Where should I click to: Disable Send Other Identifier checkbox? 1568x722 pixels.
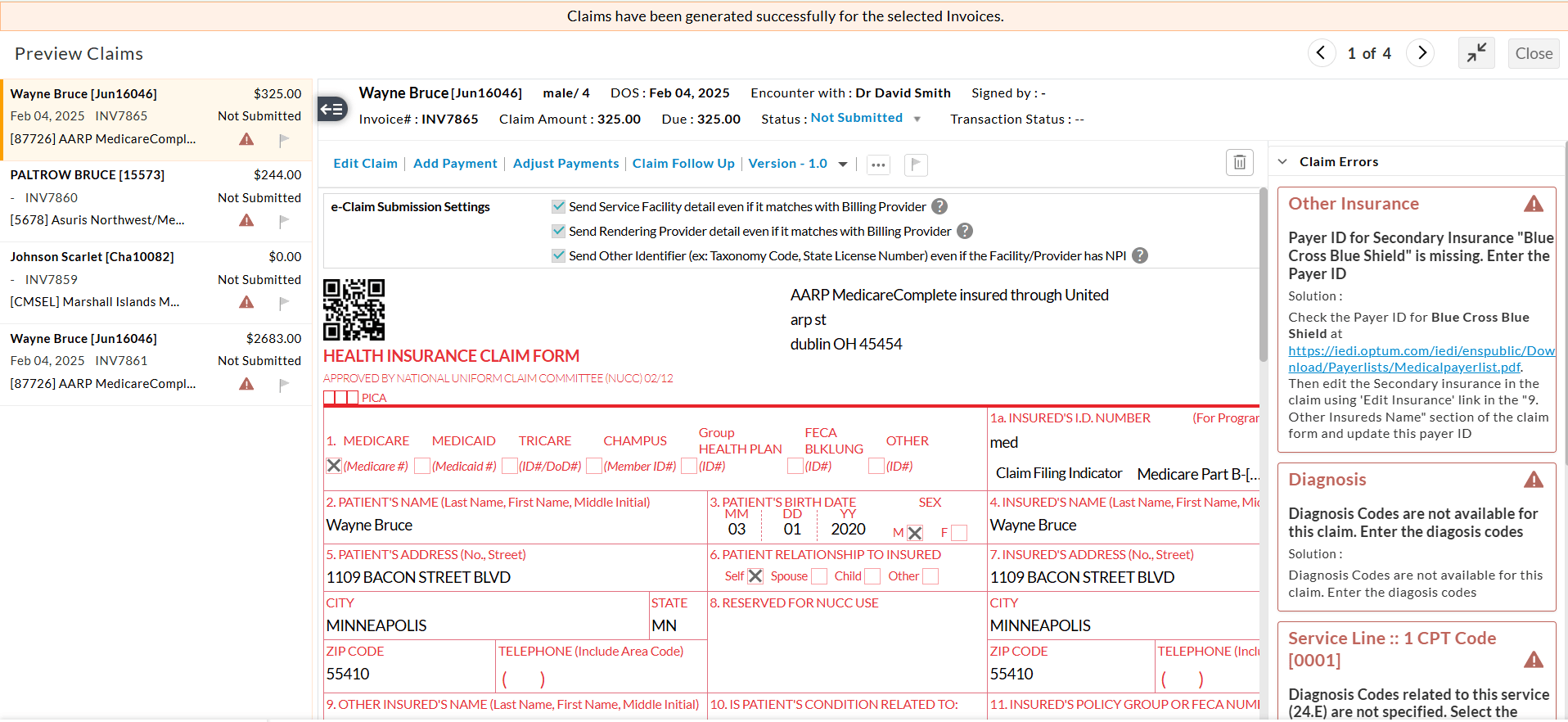pyautogui.click(x=558, y=256)
